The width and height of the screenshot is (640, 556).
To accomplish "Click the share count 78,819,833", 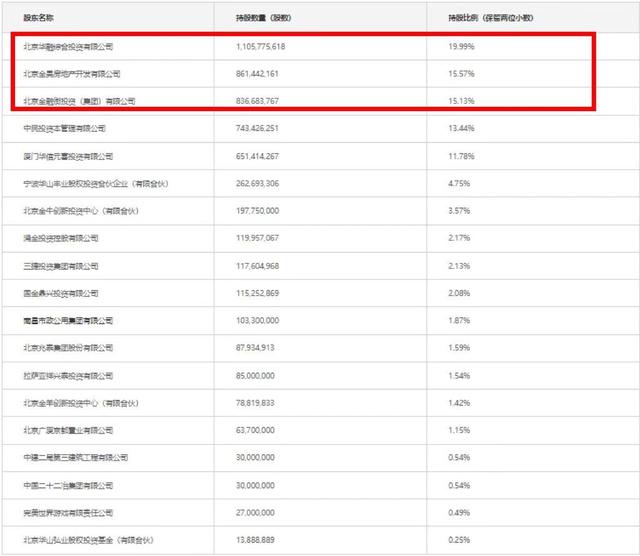I will tap(255, 403).
